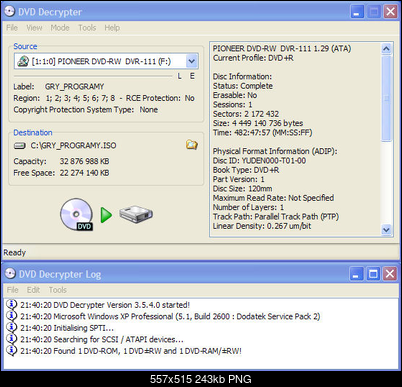Click 'Size: 4 449 140 736 bytes' line
The height and width of the screenshot is (387, 402).
pos(258,123)
